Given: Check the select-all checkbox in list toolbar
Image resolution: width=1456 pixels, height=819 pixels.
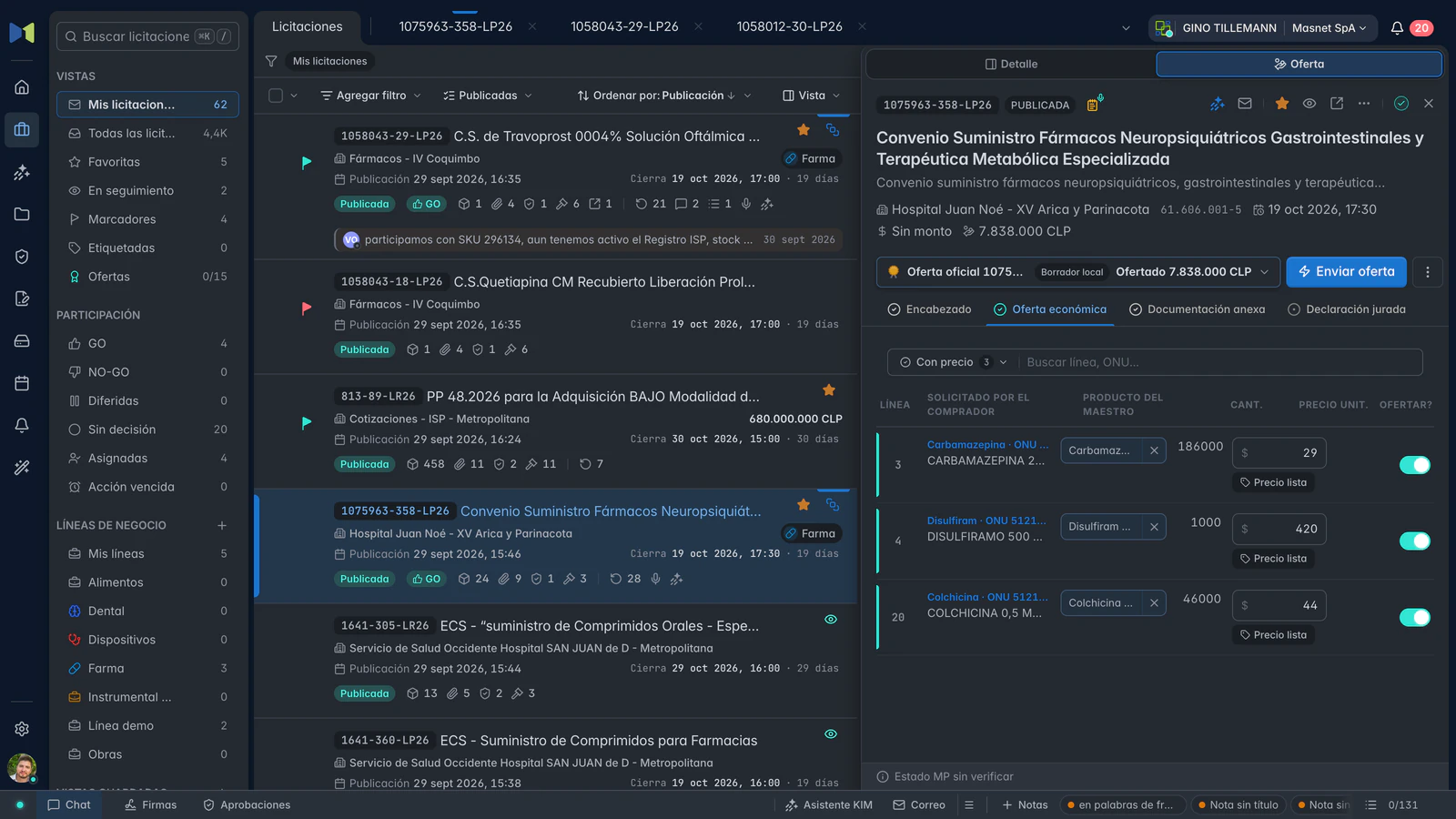Looking at the screenshot, I should 276,96.
